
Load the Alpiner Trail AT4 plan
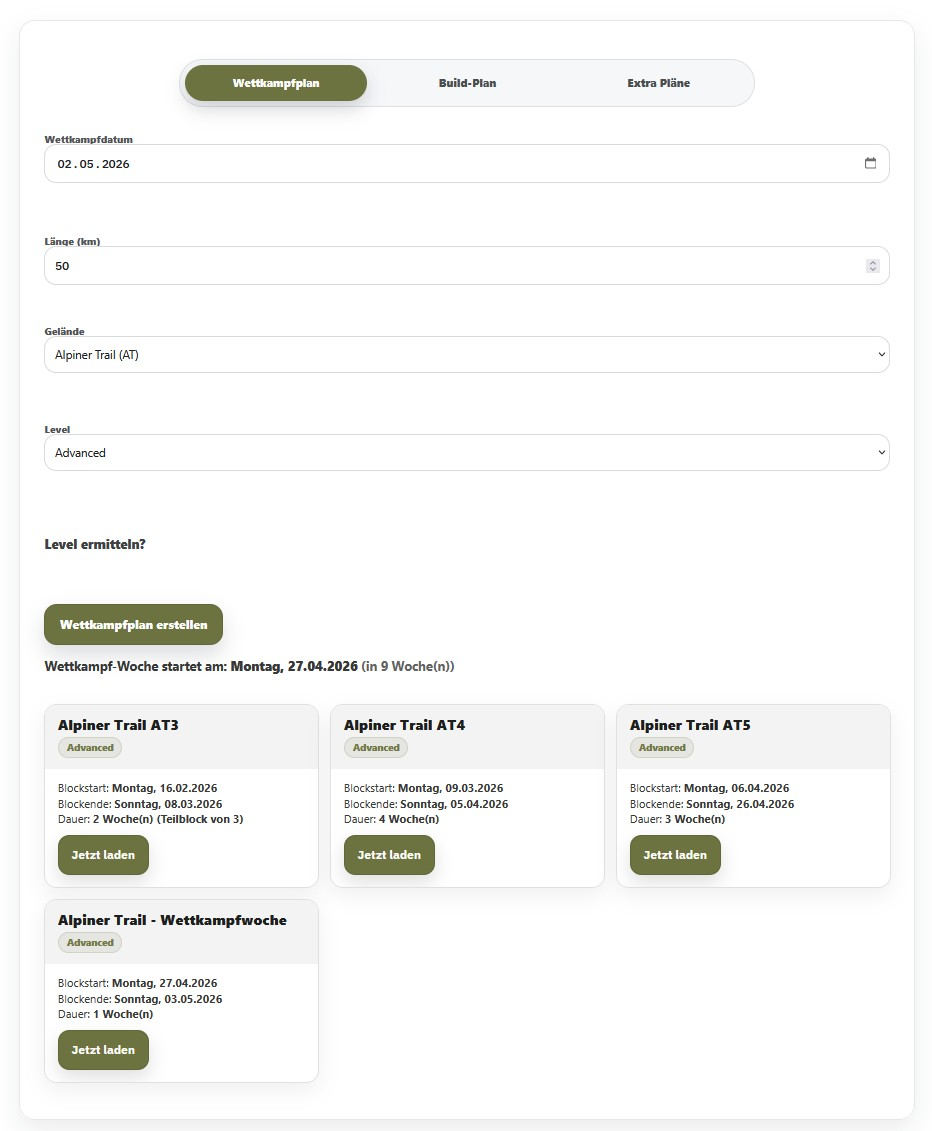pyautogui.click(x=390, y=855)
